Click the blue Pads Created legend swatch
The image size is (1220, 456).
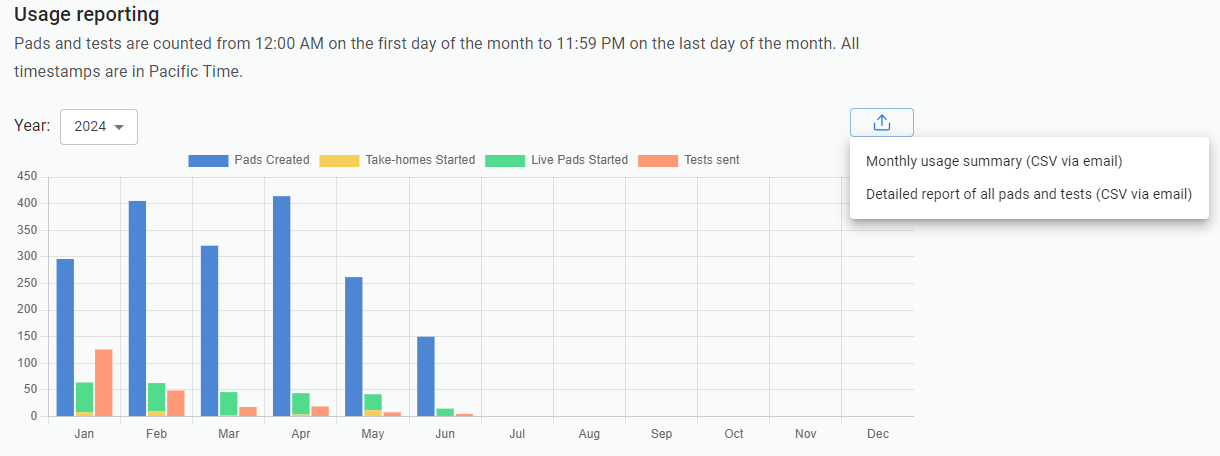[x=209, y=160]
